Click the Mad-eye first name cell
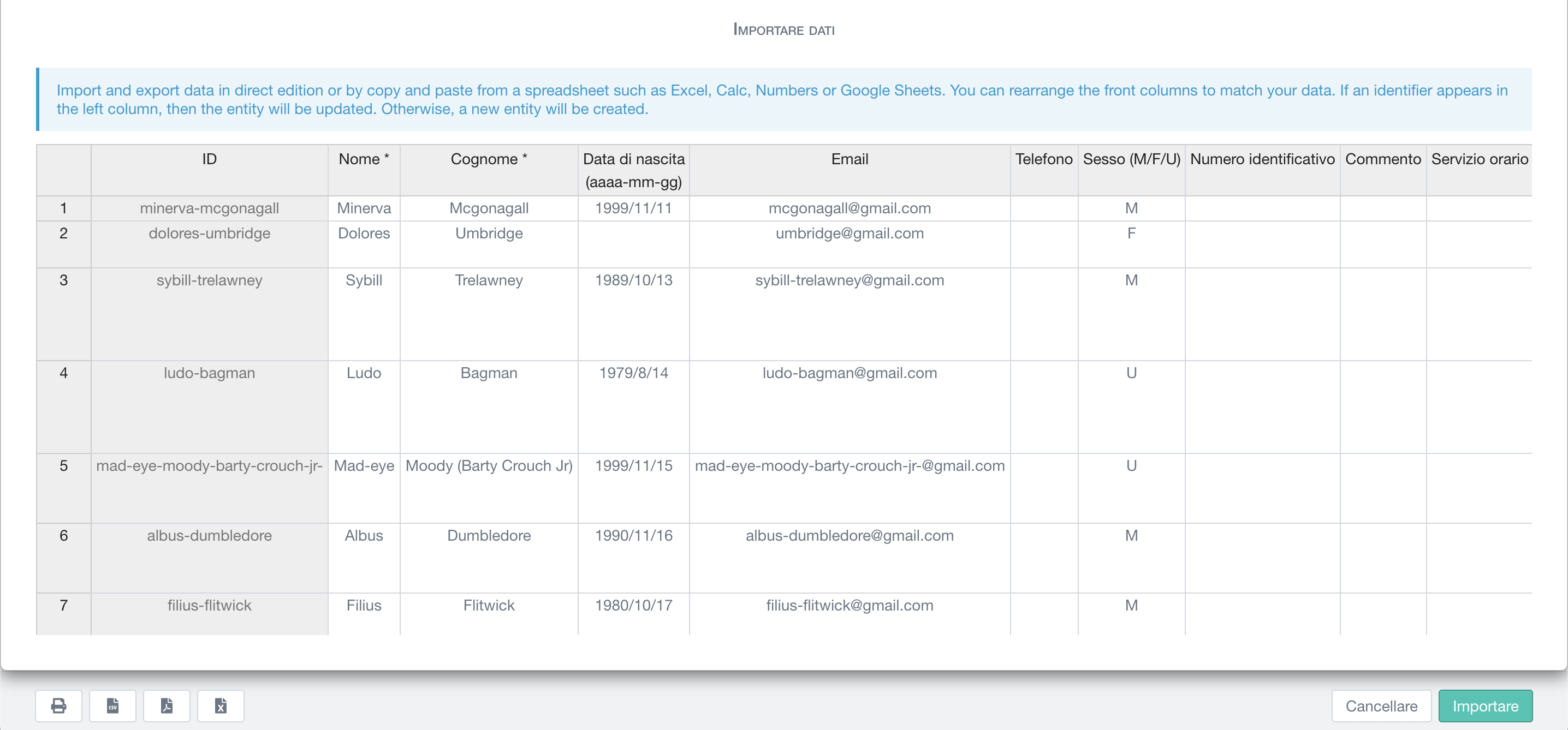The width and height of the screenshot is (1568, 730). 364,466
